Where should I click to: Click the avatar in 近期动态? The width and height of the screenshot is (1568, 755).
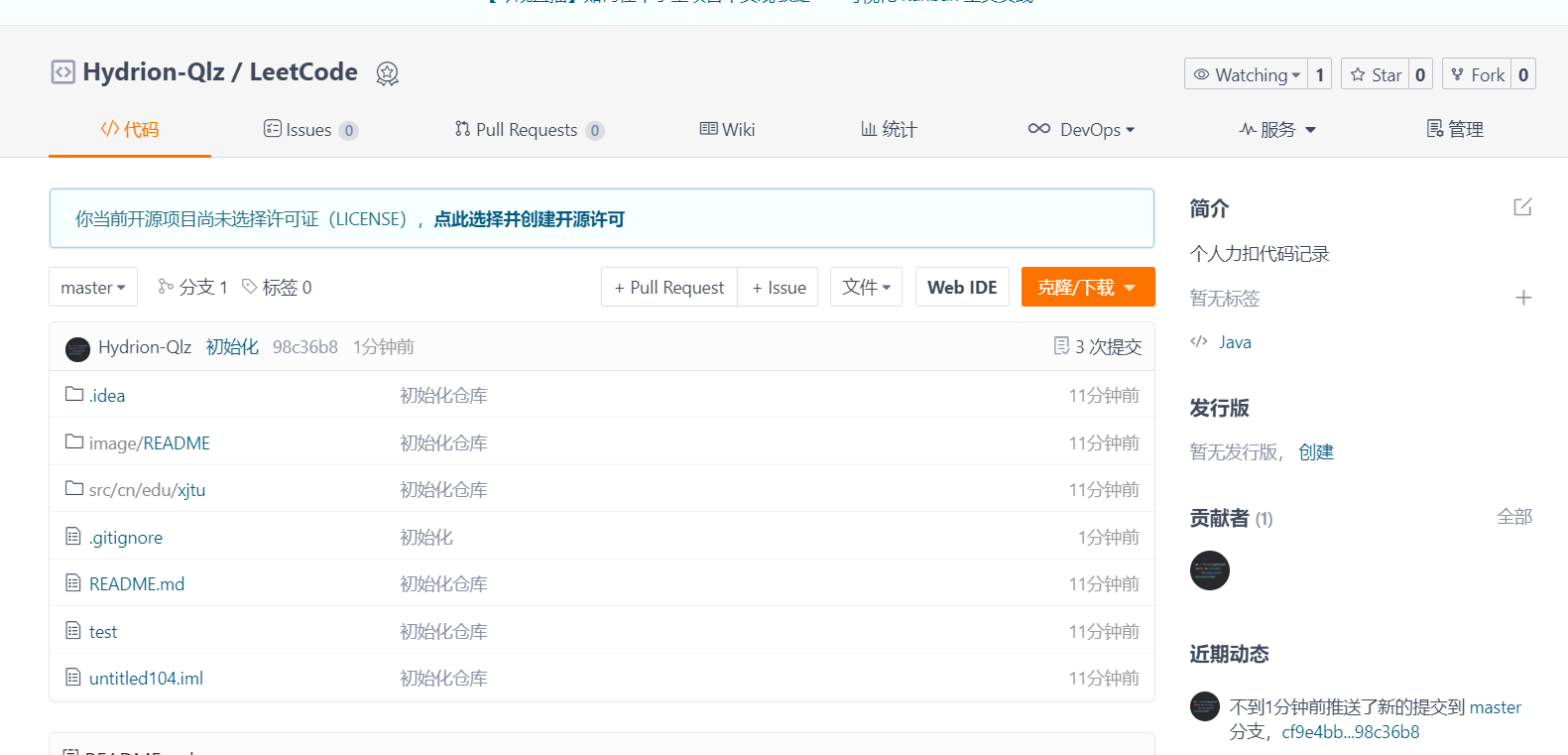1205,706
